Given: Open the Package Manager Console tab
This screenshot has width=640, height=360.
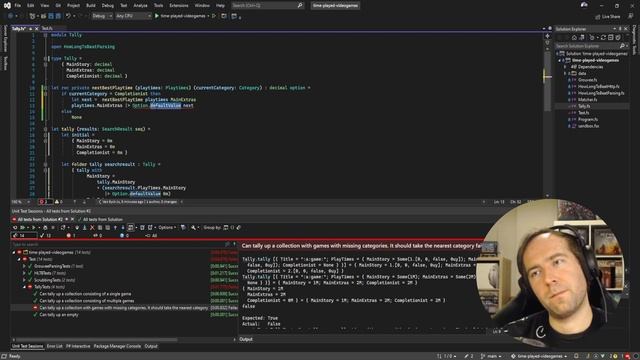Looking at the screenshot, I should [x=117, y=346].
